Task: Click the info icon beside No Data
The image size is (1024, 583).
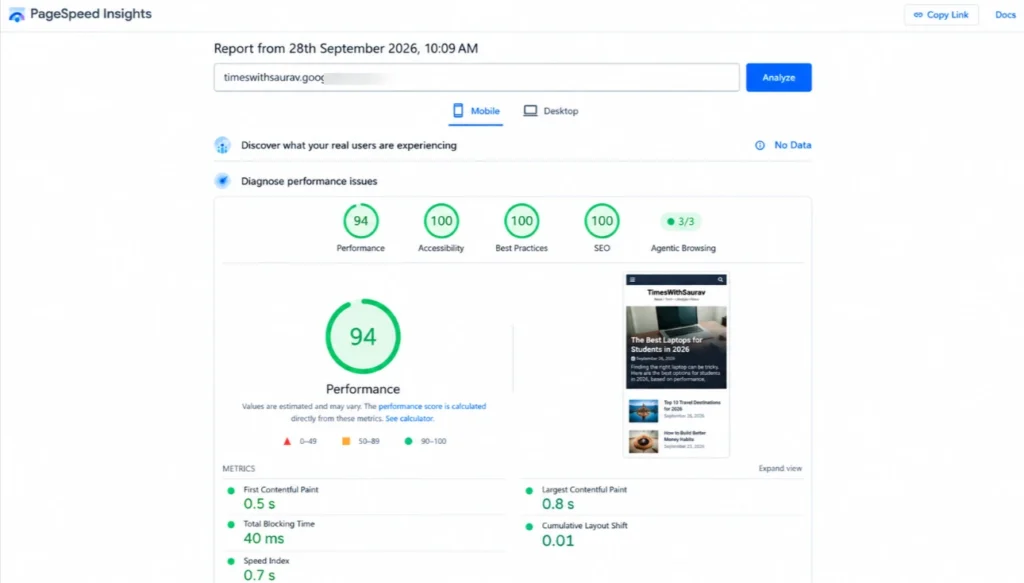Action: pos(760,145)
